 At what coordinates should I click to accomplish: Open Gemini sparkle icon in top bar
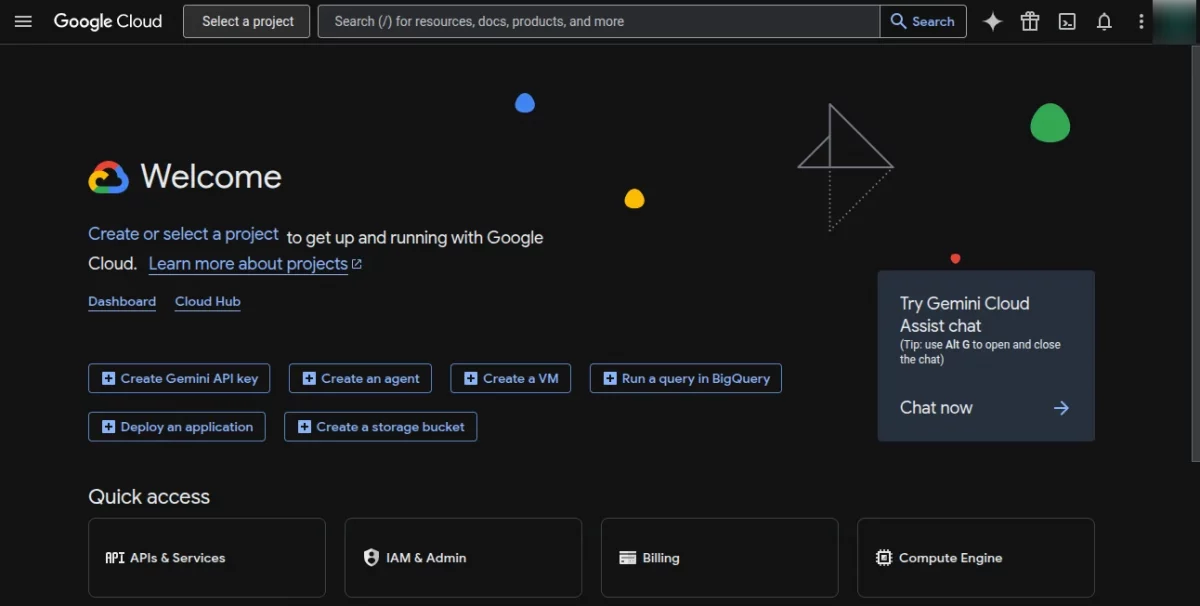[x=992, y=21]
